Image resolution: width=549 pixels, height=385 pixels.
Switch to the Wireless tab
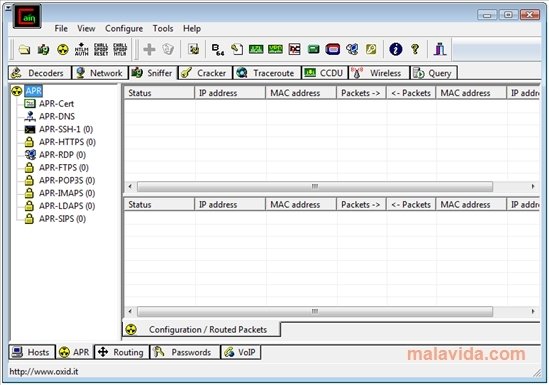click(379, 73)
